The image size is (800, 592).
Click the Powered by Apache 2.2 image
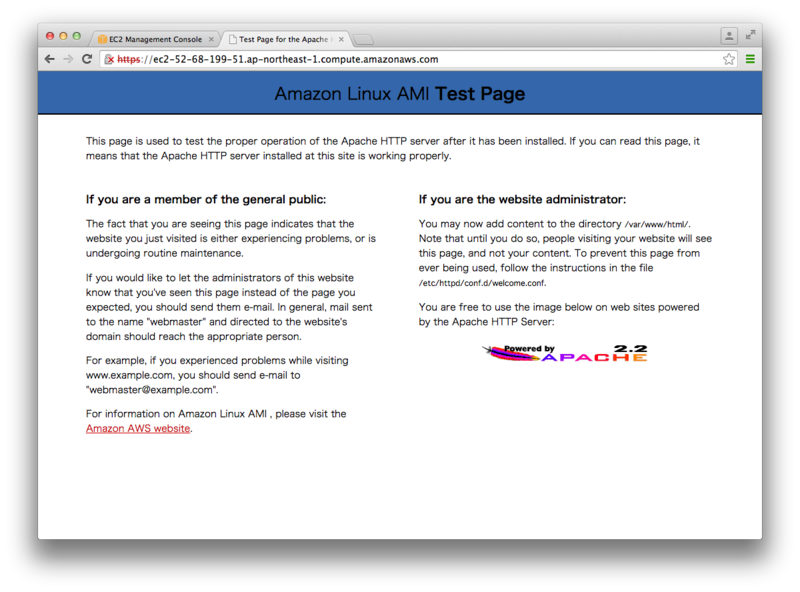(x=565, y=353)
